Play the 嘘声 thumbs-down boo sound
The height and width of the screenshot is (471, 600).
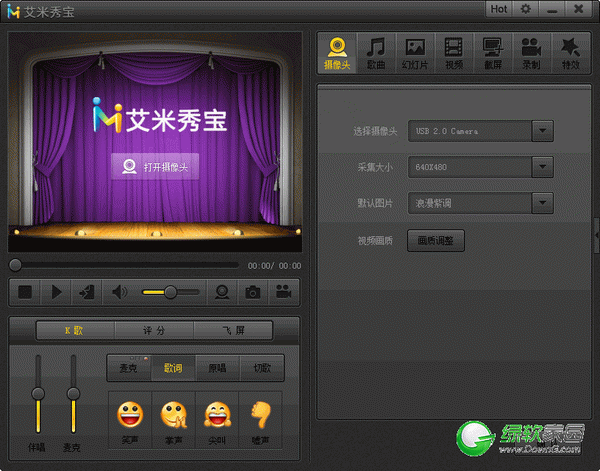coord(261,420)
